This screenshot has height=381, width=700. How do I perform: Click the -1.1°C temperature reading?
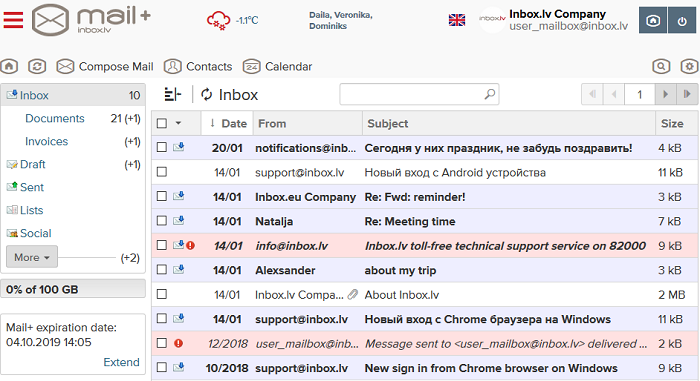(x=247, y=21)
